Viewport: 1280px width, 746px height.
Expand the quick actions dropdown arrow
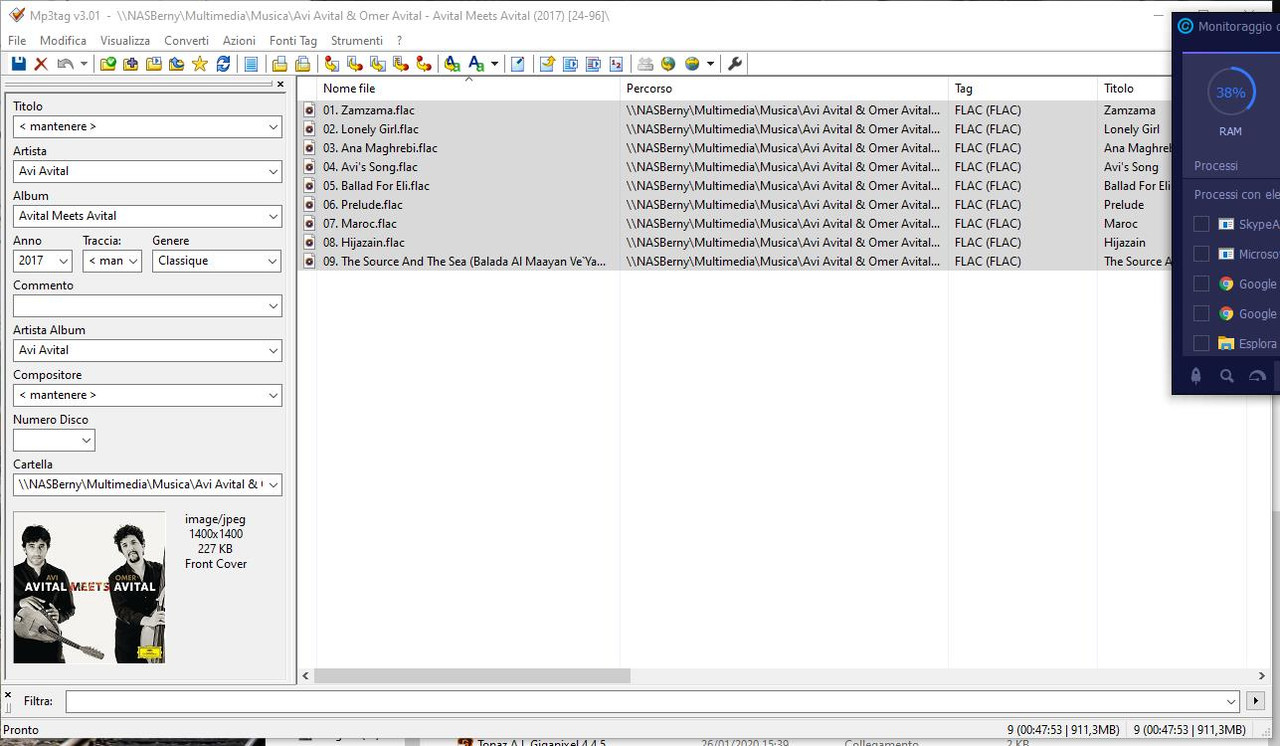click(494, 64)
